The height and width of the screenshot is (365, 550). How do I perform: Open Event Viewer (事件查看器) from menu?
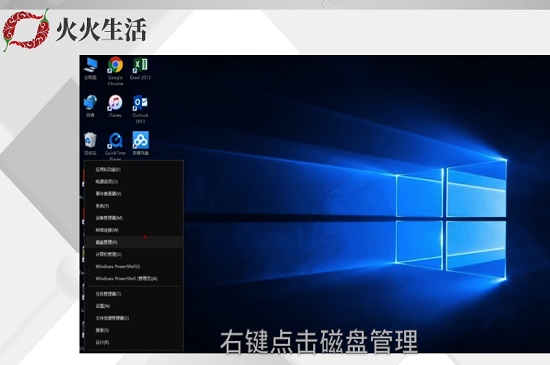[x=134, y=194]
